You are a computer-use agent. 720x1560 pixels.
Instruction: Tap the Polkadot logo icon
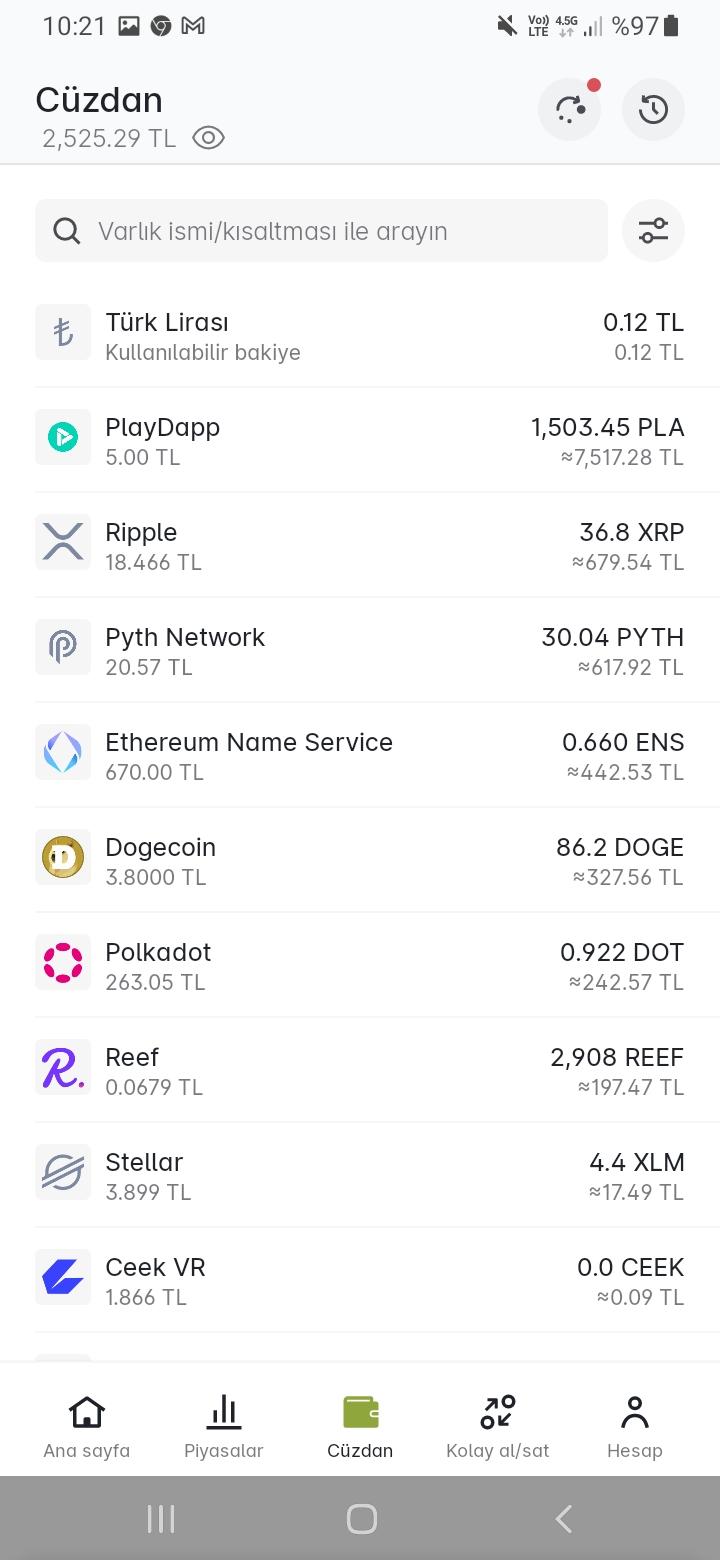click(x=63, y=962)
